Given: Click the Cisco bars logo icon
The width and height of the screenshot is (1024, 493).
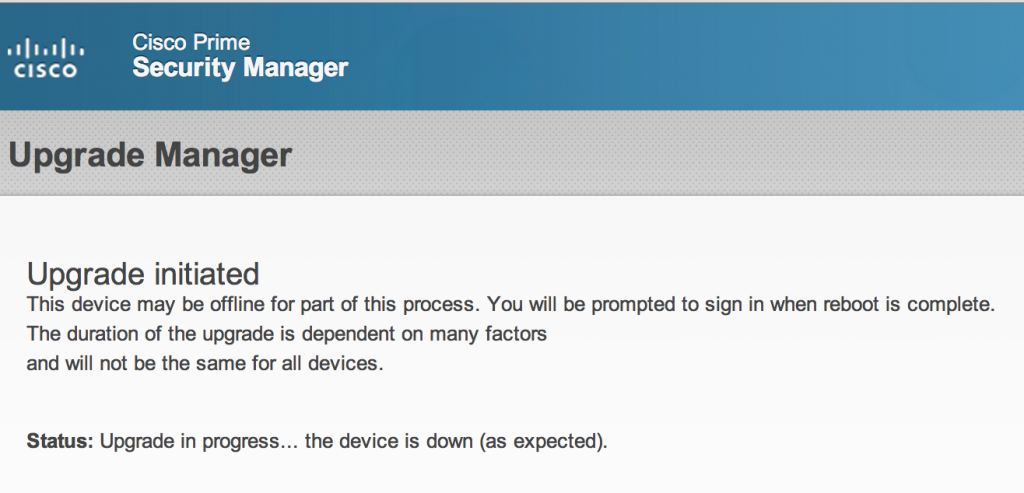Looking at the screenshot, I should point(46,48).
